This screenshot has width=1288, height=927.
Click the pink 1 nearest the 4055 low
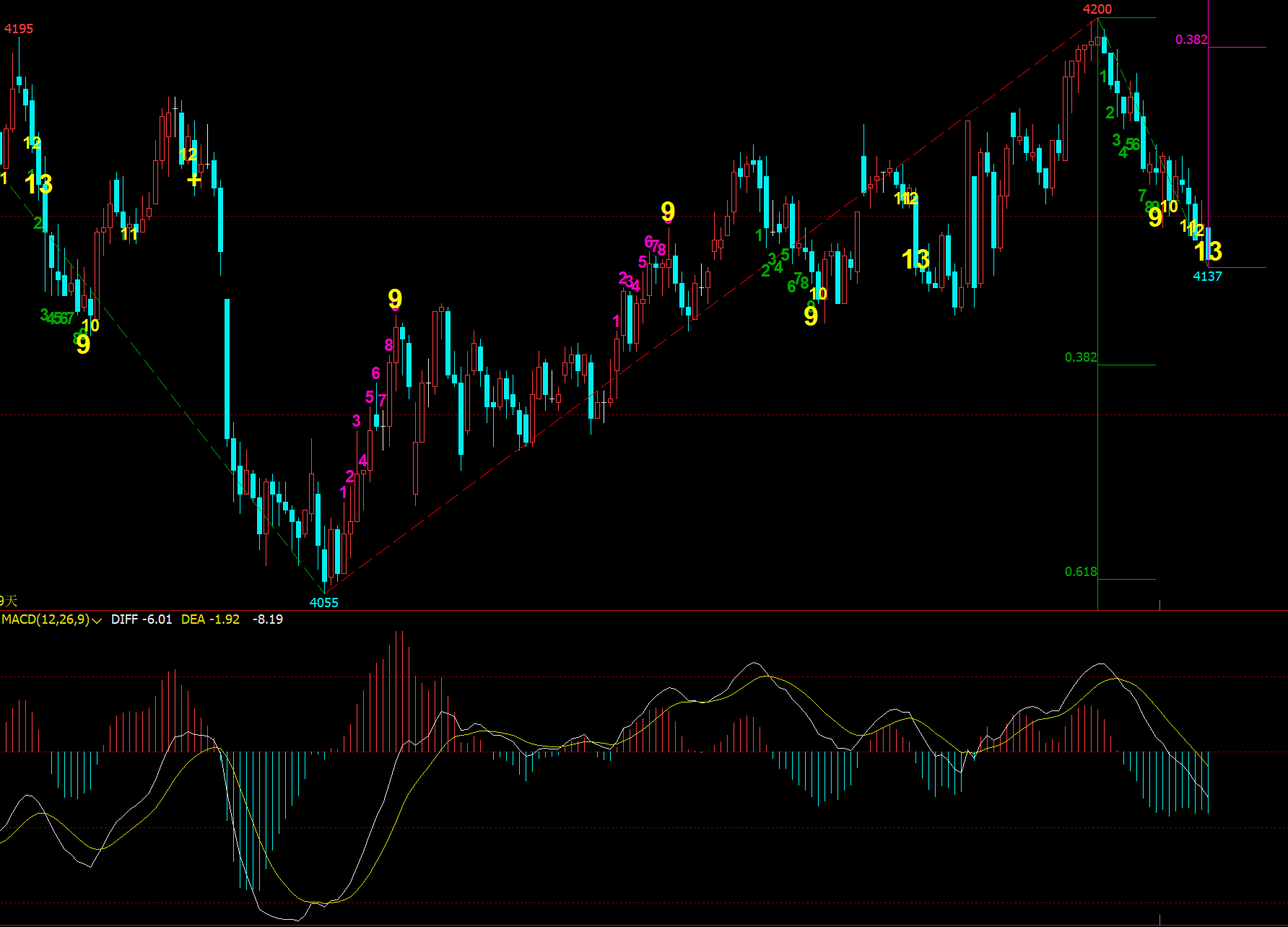(x=343, y=492)
